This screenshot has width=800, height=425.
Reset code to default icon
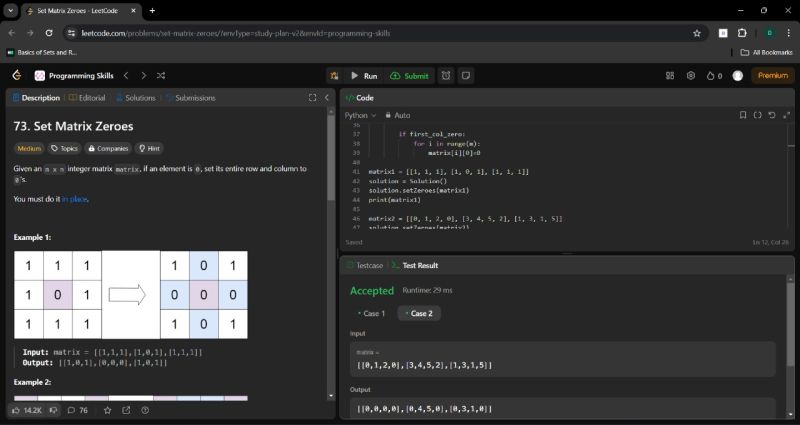[771, 115]
